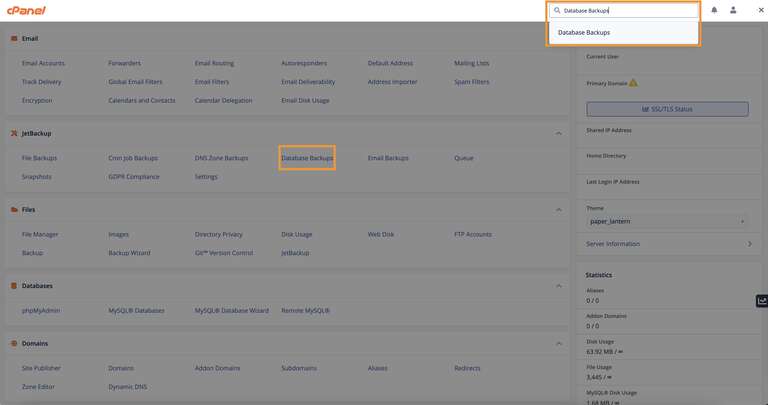768x405 pixels.
Task: Open Mailing Lists
Action: pos(471,63)
